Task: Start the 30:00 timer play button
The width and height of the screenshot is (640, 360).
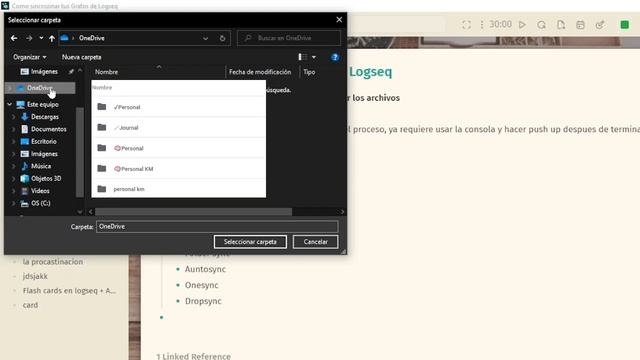Action: point(522,25)
